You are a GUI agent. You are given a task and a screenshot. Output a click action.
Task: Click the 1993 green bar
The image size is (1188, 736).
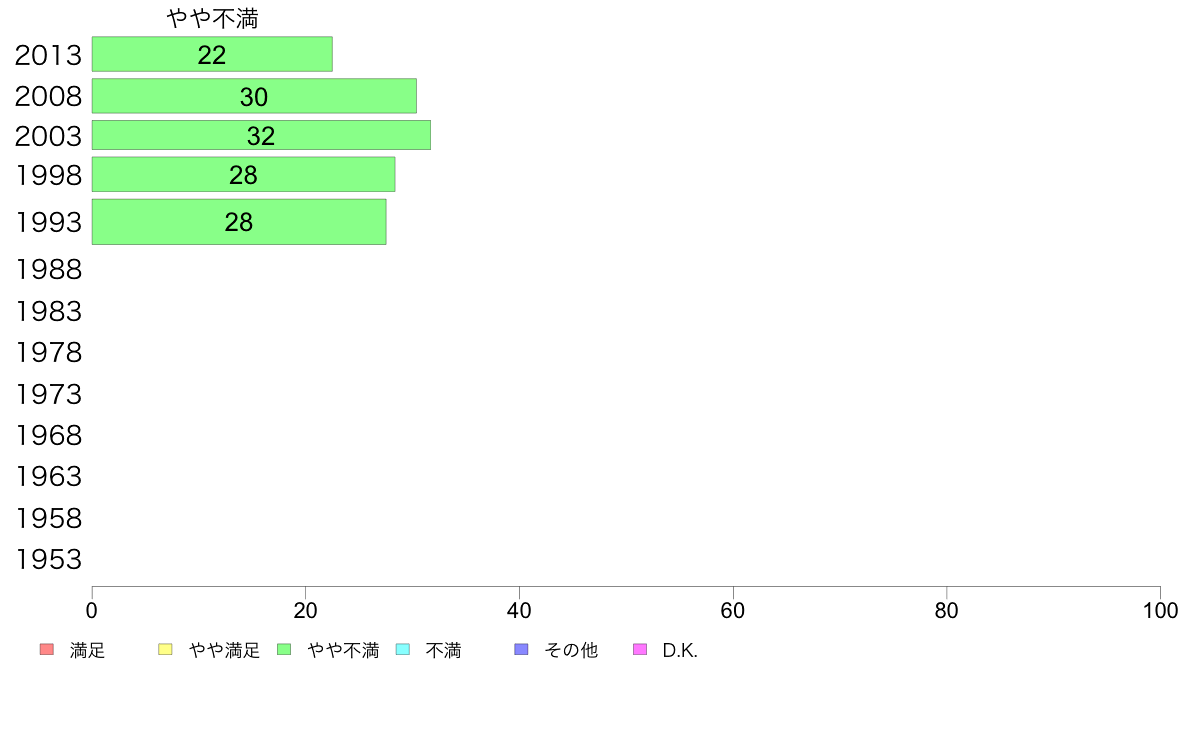[239, 221]
